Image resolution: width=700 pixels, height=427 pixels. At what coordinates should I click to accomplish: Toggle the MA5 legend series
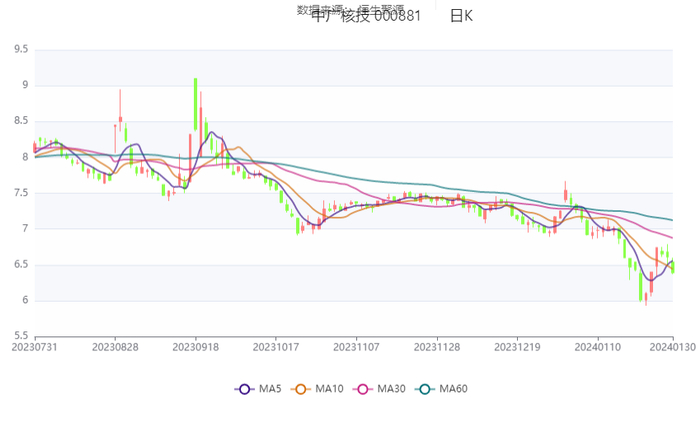click(258, 389)
